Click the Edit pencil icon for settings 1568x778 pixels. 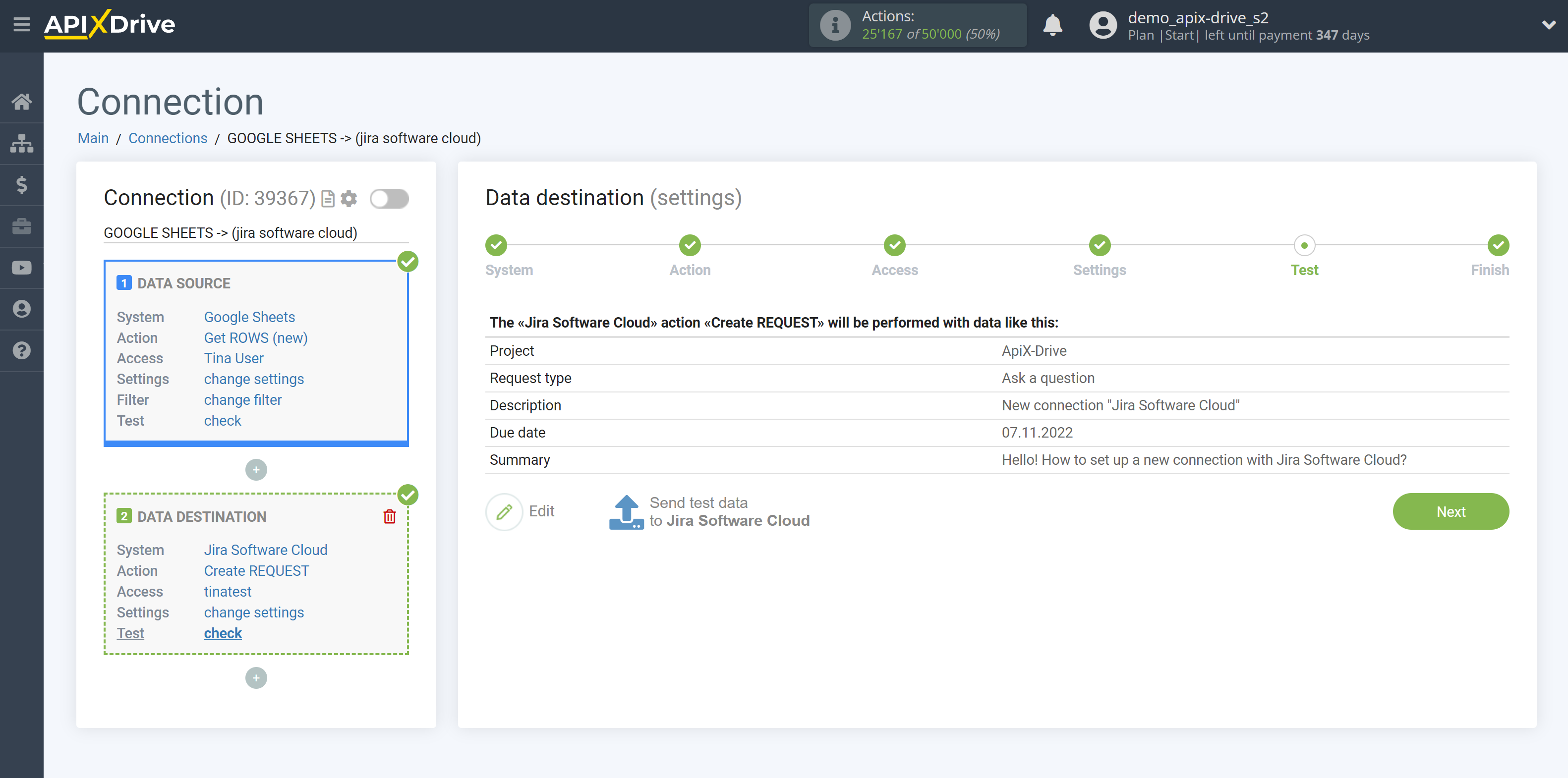click(x=504, y=511)
